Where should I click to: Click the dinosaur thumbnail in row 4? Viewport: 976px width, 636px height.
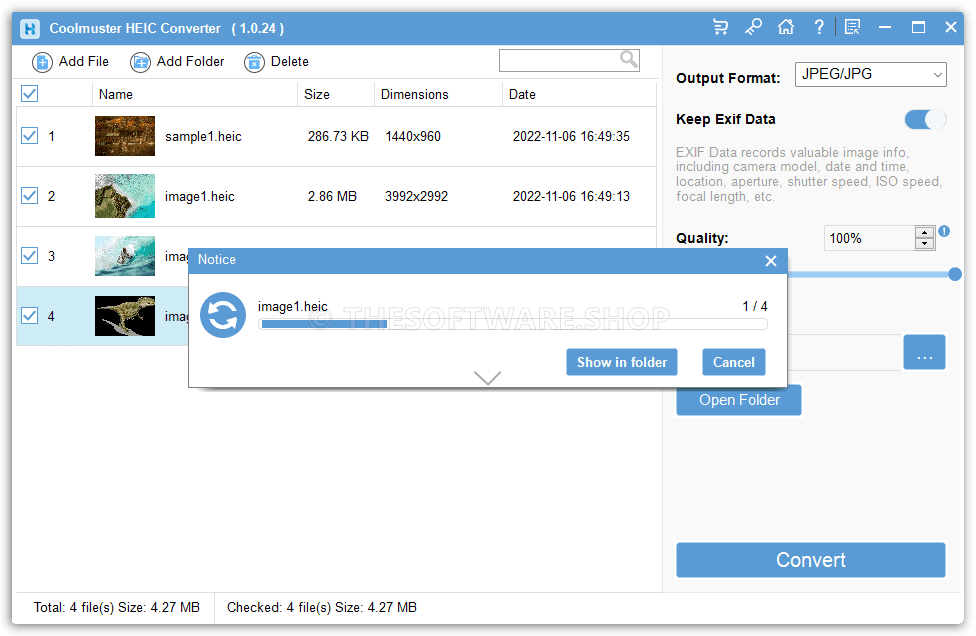(x=124, y=316)
